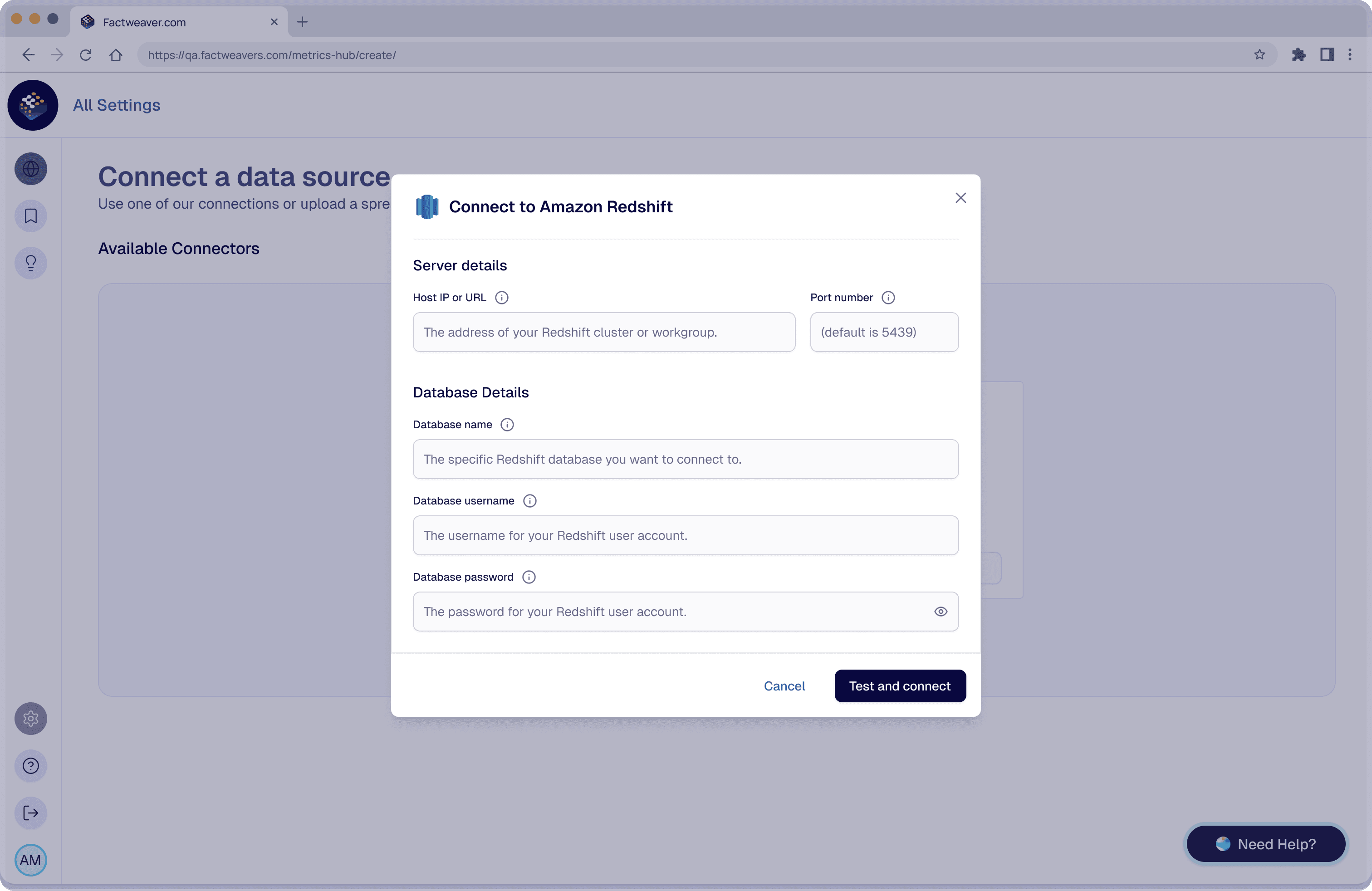Close the Factweaver.com tab

point(274,22)
